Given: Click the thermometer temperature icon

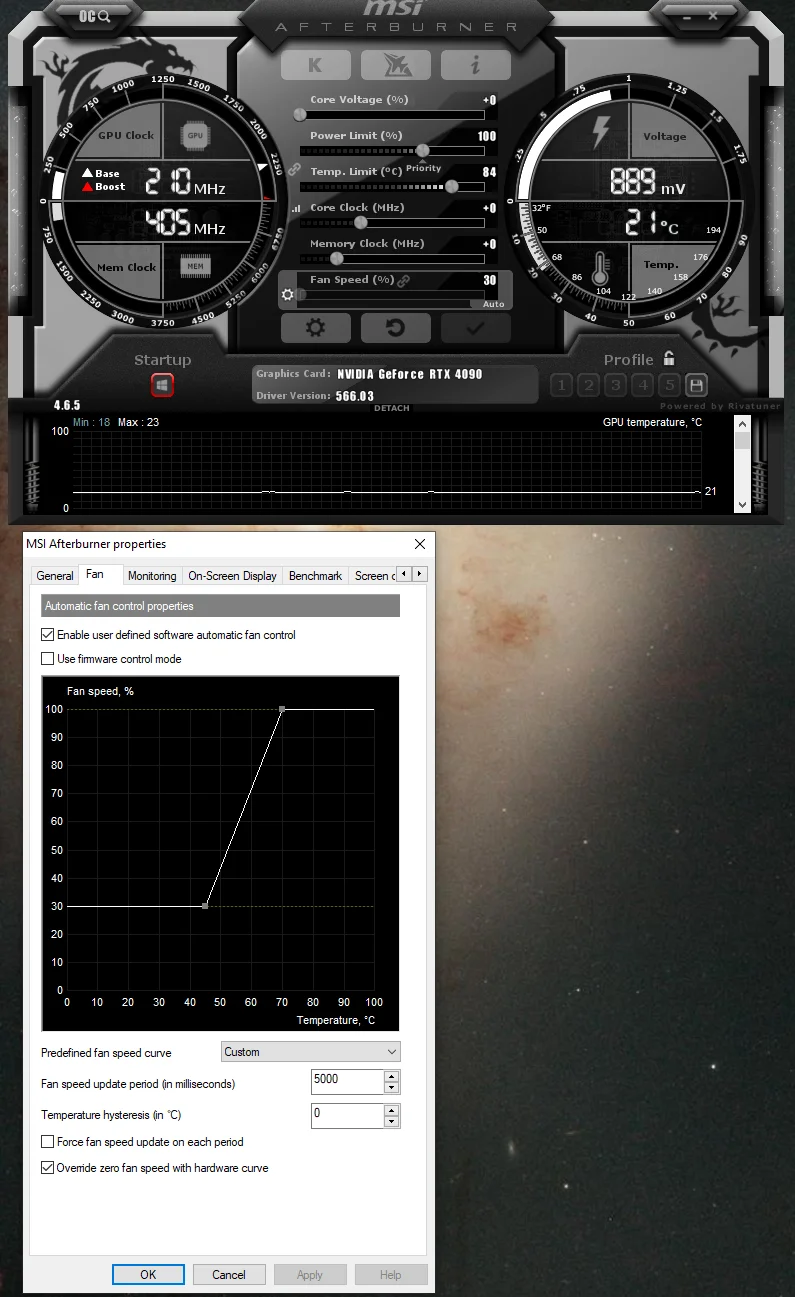Looking at the screenshot, I should pyautogui.click(x=601, y=270).
